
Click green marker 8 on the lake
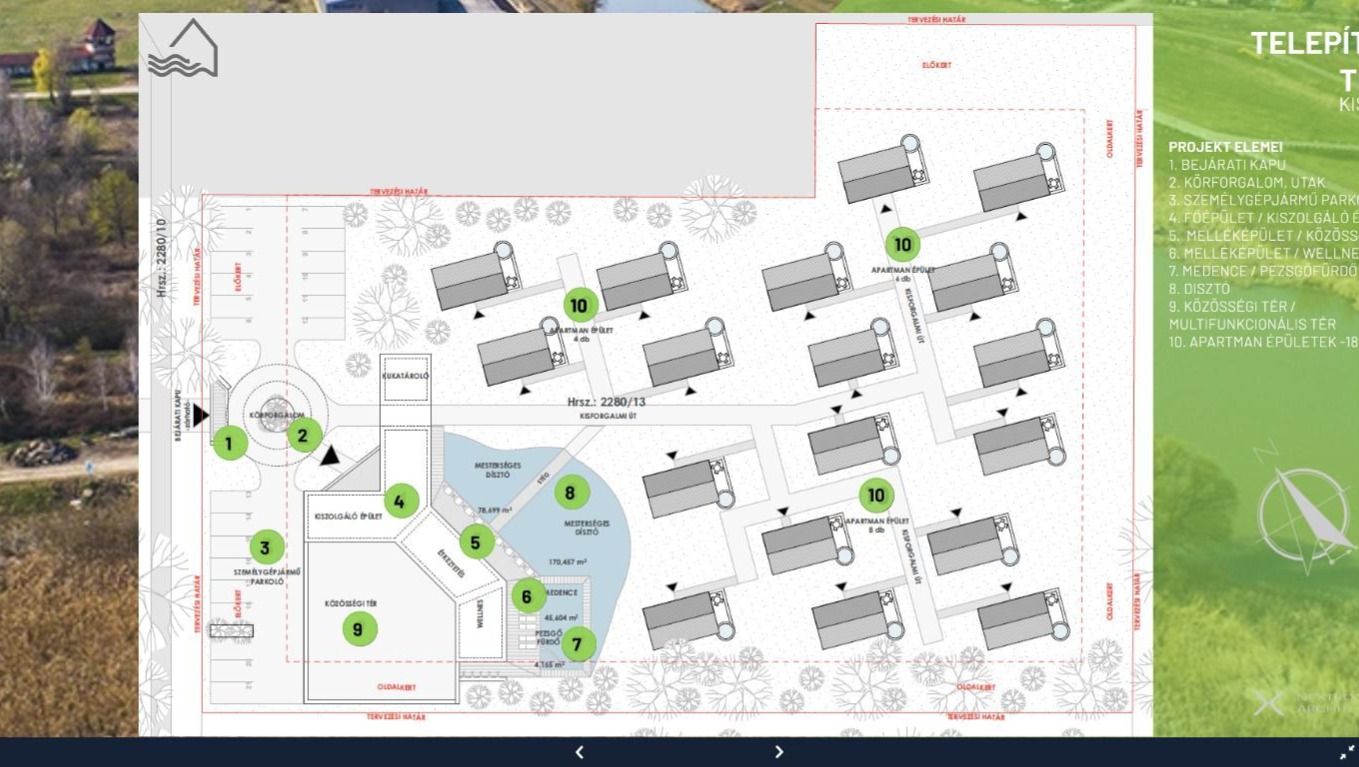(x=570, y=492)
